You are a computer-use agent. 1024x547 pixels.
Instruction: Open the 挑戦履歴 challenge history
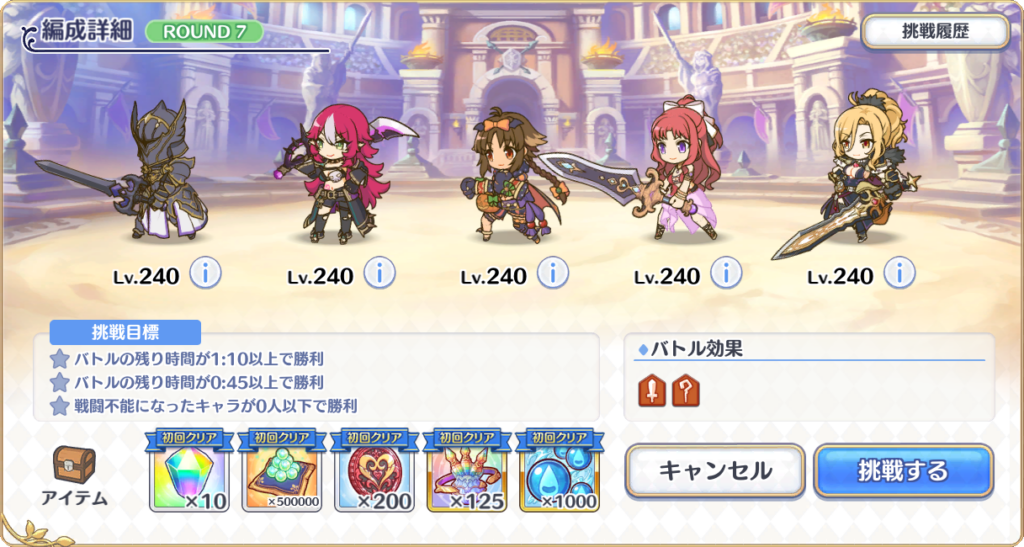coord(935,32)
